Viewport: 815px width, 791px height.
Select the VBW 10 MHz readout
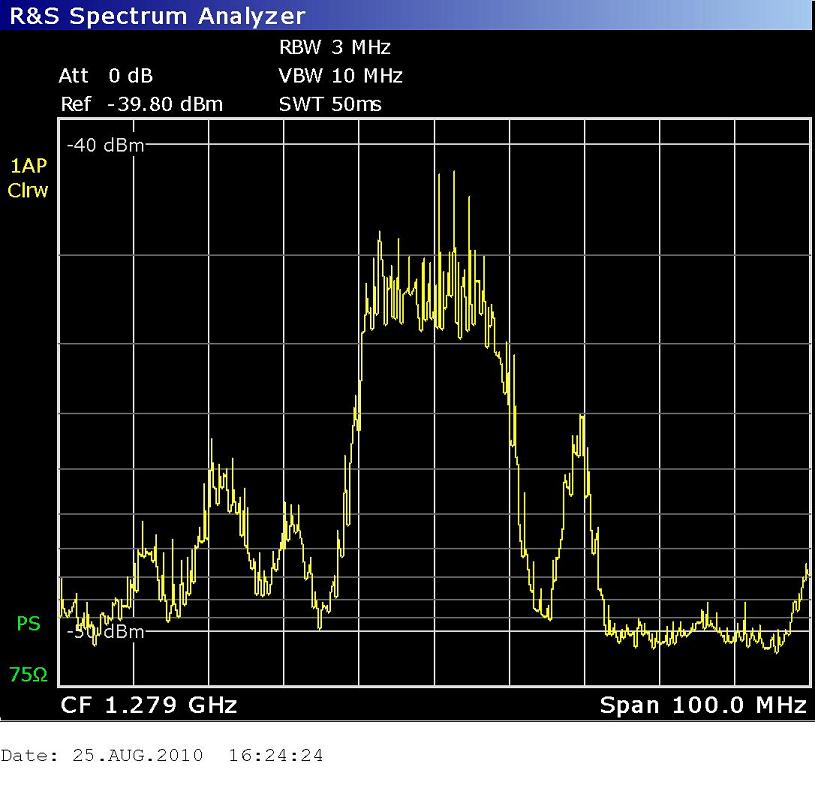pos(340,76)
